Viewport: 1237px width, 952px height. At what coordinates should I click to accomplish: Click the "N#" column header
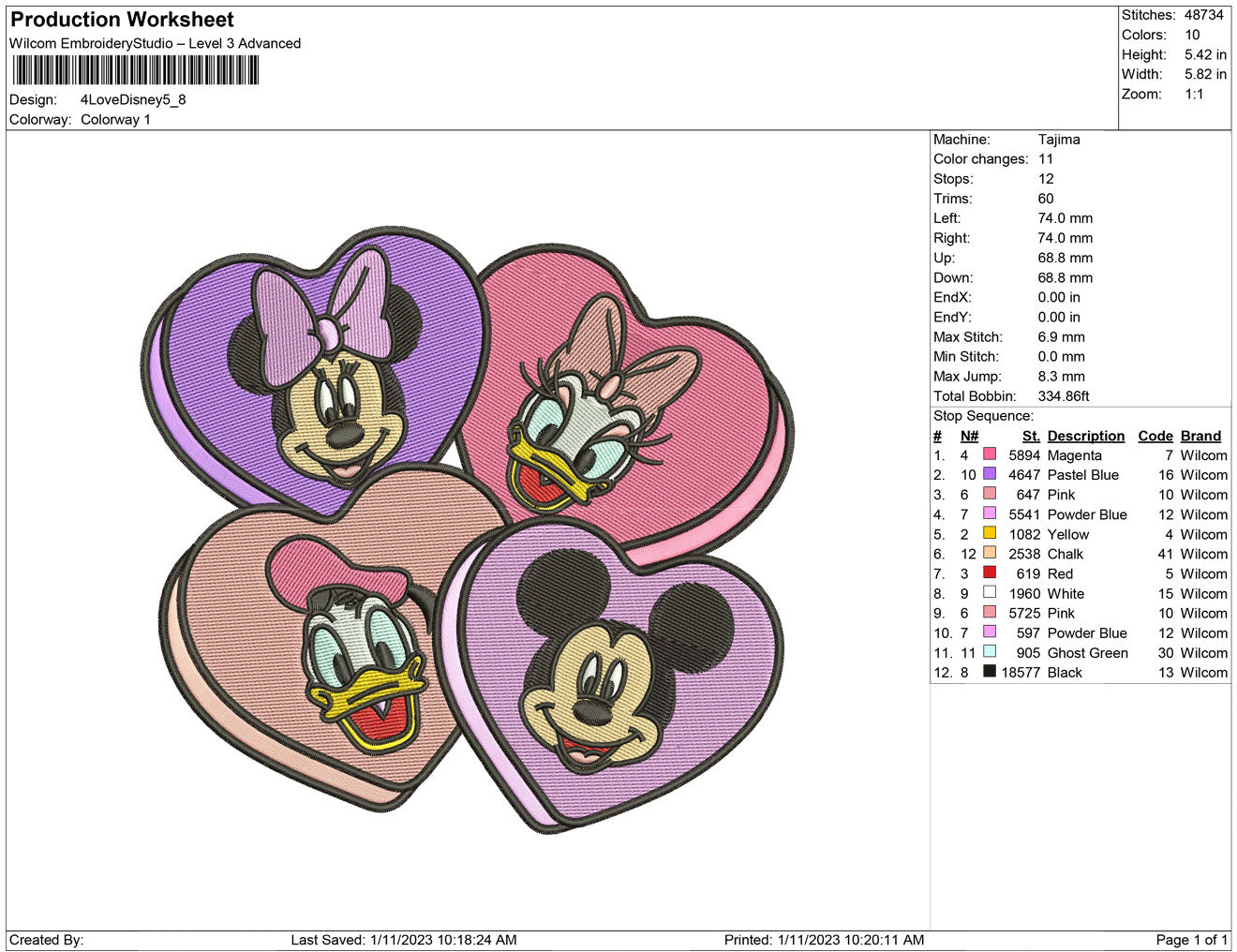pos(969,436)
